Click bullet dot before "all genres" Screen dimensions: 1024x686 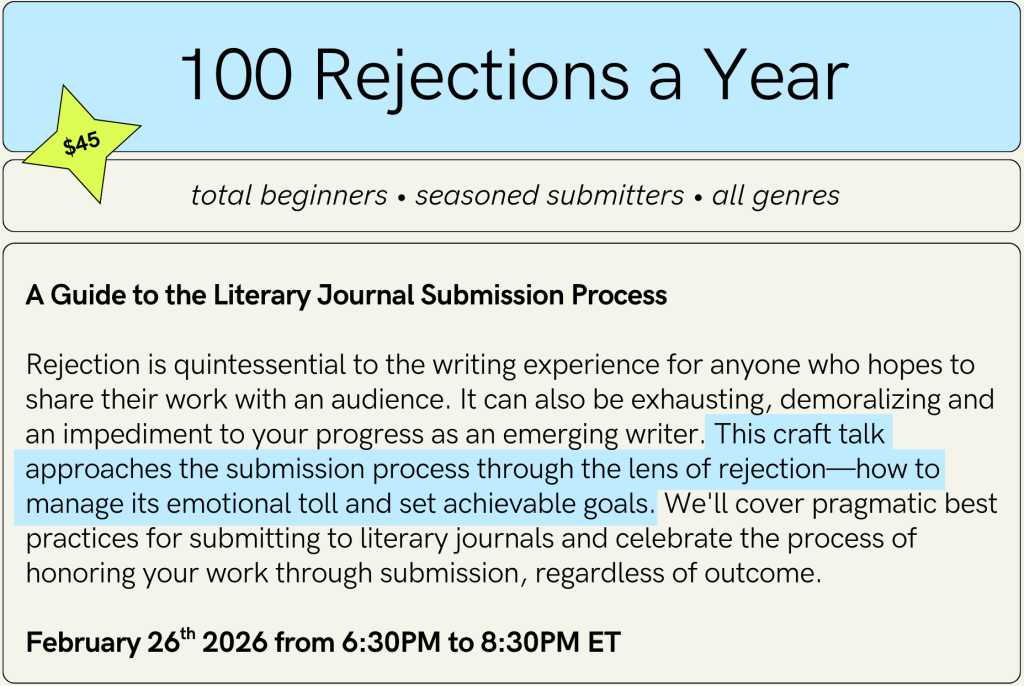698,197
